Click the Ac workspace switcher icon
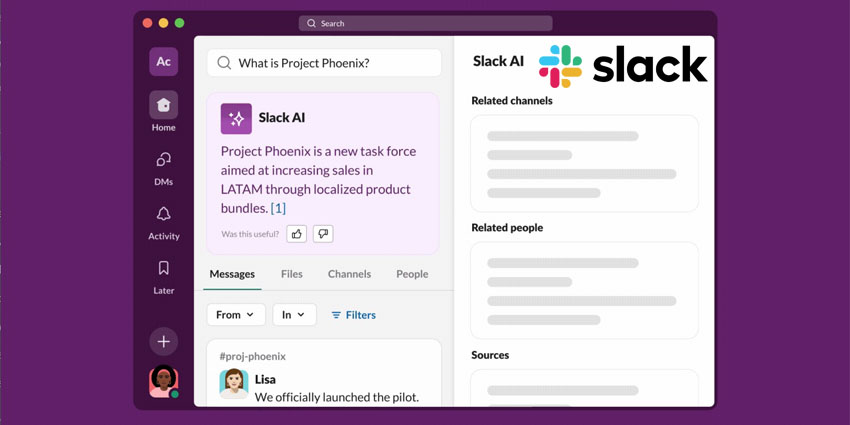Viewport: 850px width, 425px height. (164, 61)
